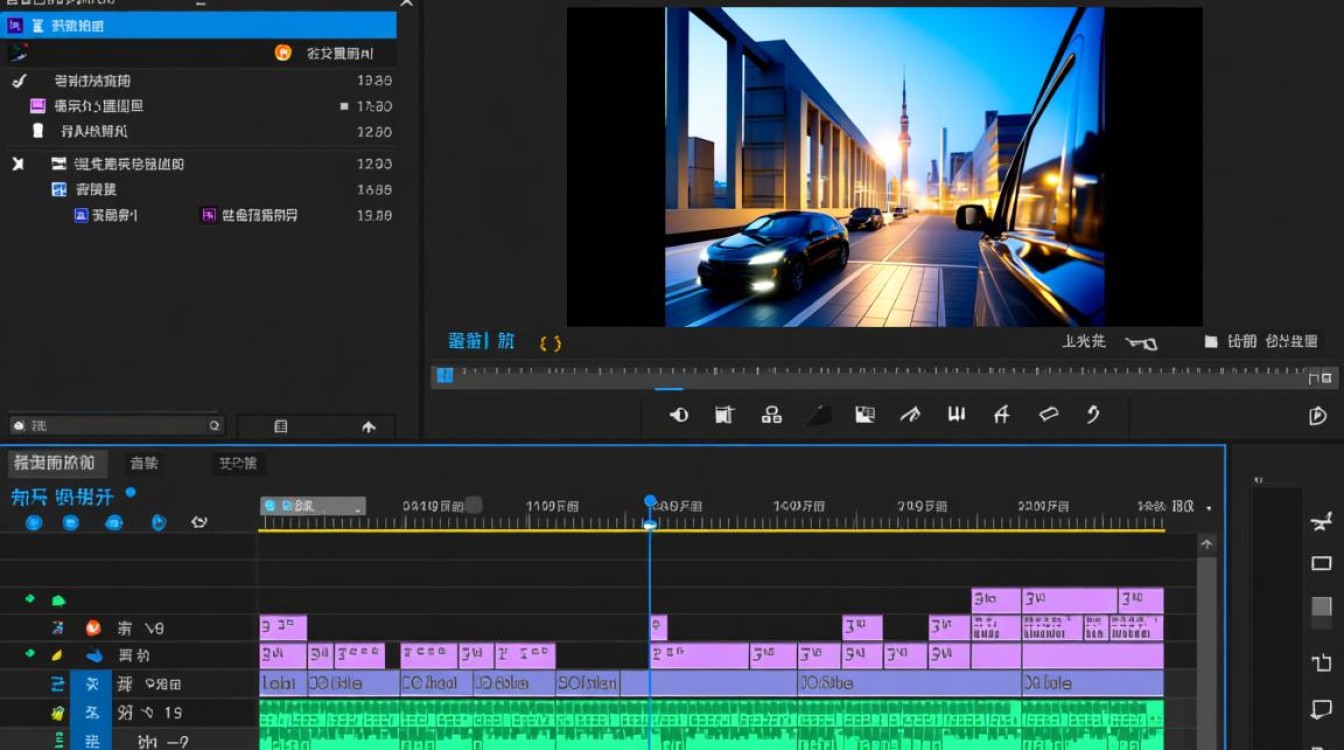The image size is (1344, 750).
Task: Open the dropdown arrow at timeline ruler's right end
Action: pos(1208,508)
